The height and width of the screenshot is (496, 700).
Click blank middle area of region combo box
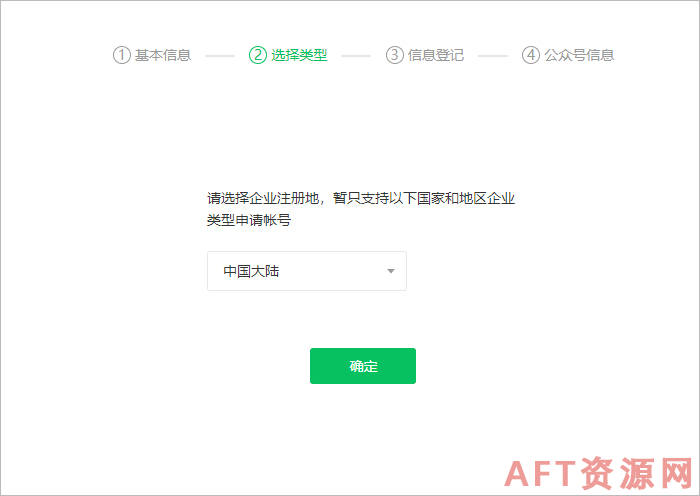coord(333,271)
